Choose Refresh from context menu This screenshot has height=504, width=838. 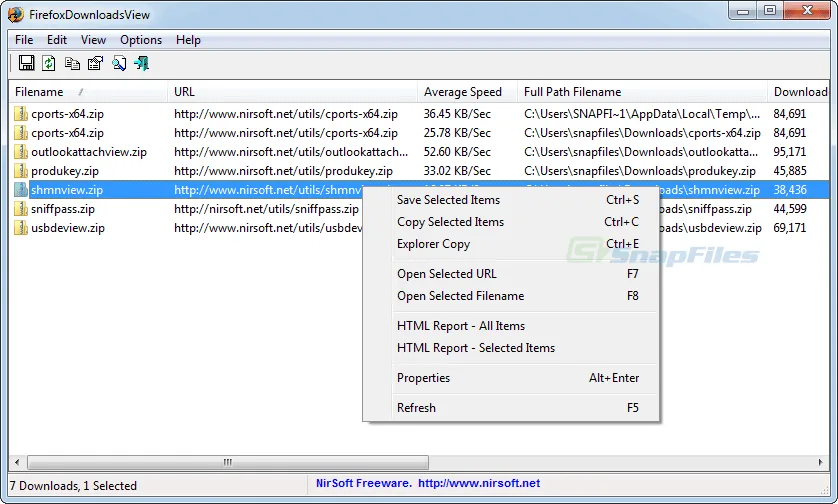tap(510, 408)
